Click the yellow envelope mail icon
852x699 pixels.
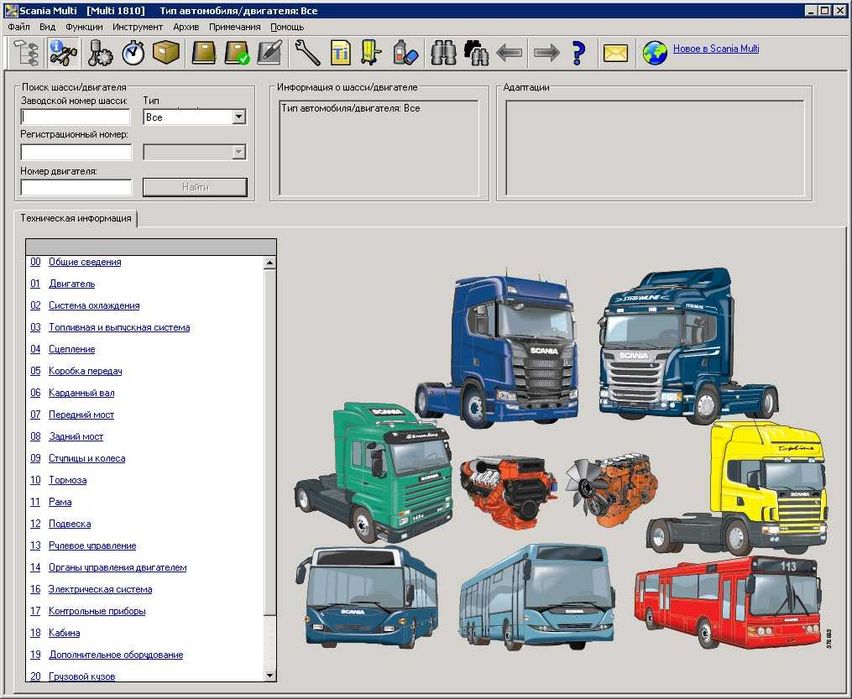pyautogui.click(x=615, y=52)
